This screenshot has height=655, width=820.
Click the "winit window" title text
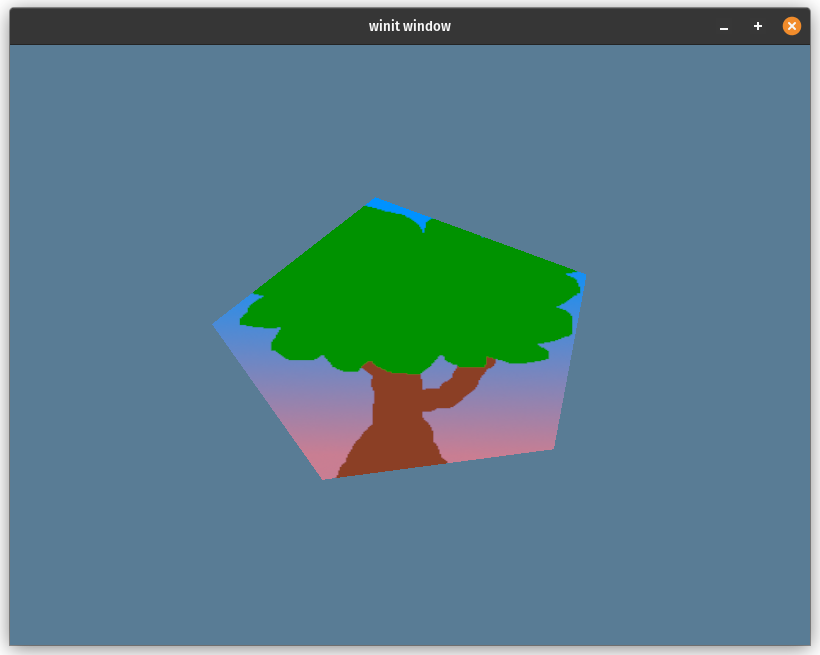pyautogui.click(x=409, y=26)
